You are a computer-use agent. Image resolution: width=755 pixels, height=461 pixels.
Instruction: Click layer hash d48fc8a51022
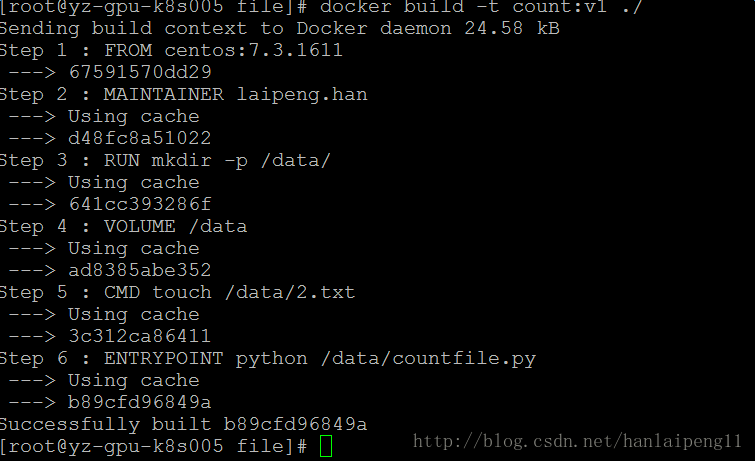[140, 138]
